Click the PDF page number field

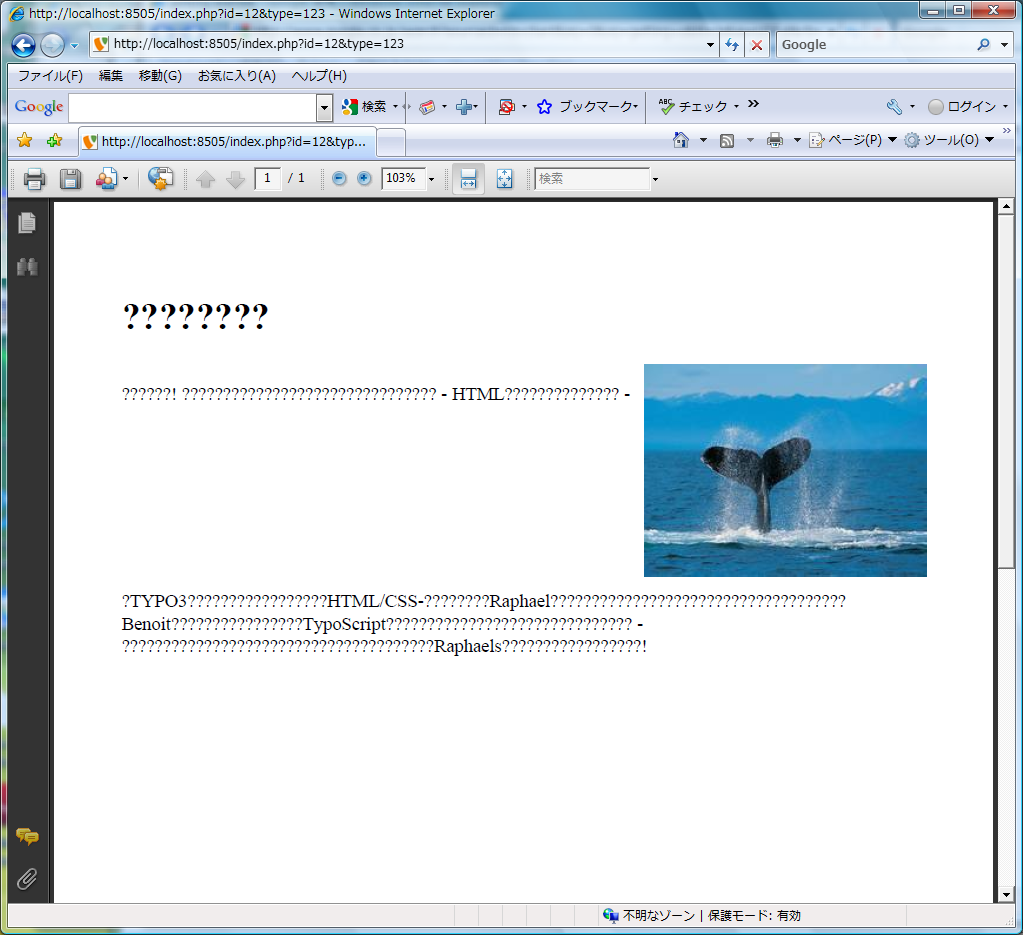[x=267, y=178]
